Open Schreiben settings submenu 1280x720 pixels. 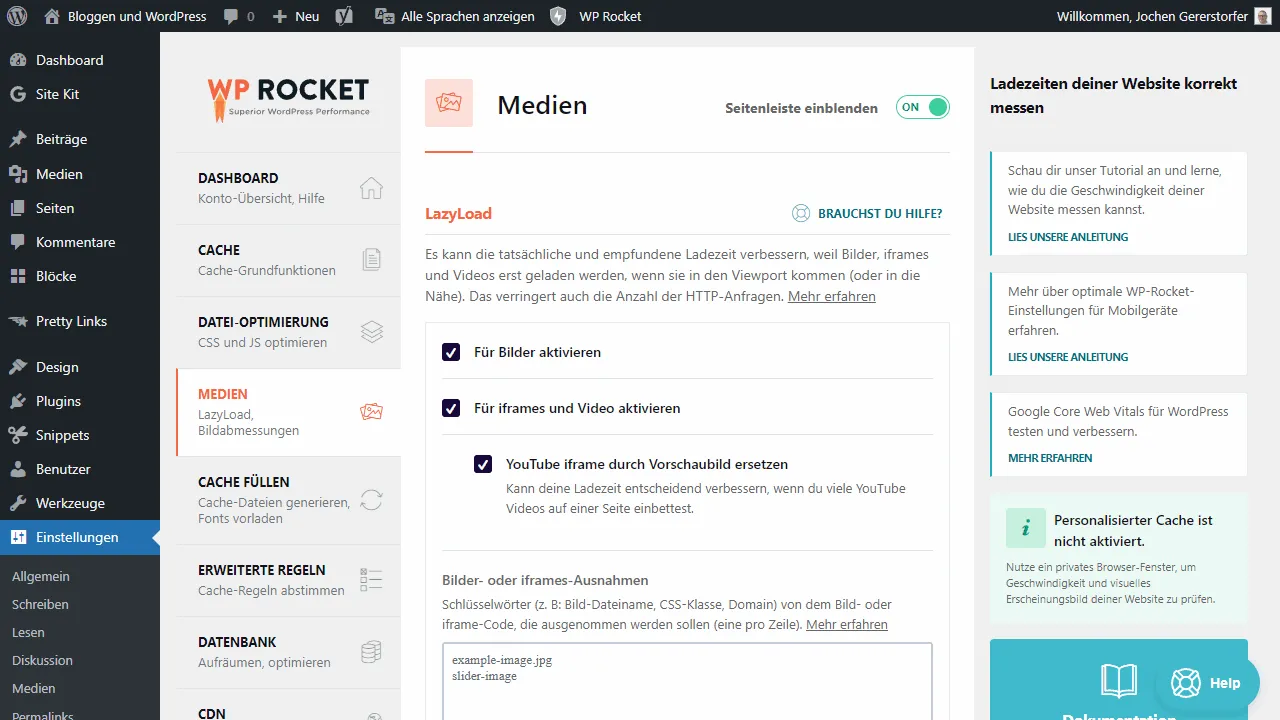[x=40, y=604]
